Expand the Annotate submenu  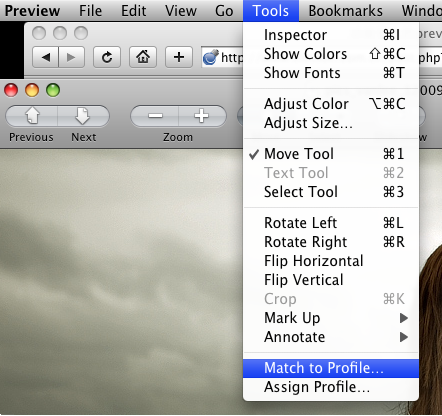pos(331,337)
